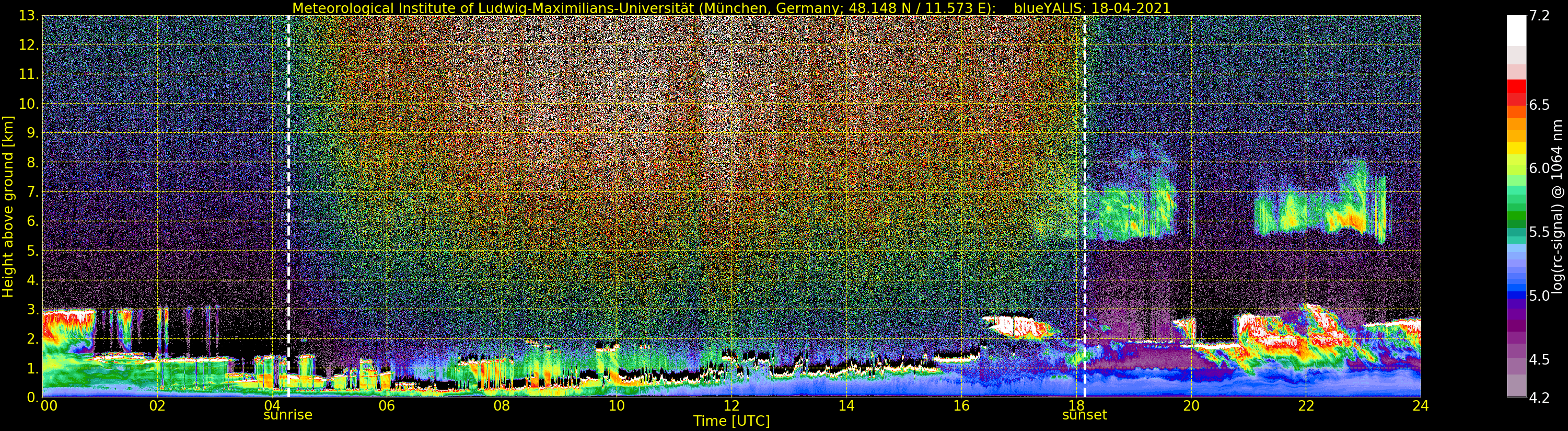Click the high cloud layer near 19 UTC
1568x431 pixels.
[1132, 213]
